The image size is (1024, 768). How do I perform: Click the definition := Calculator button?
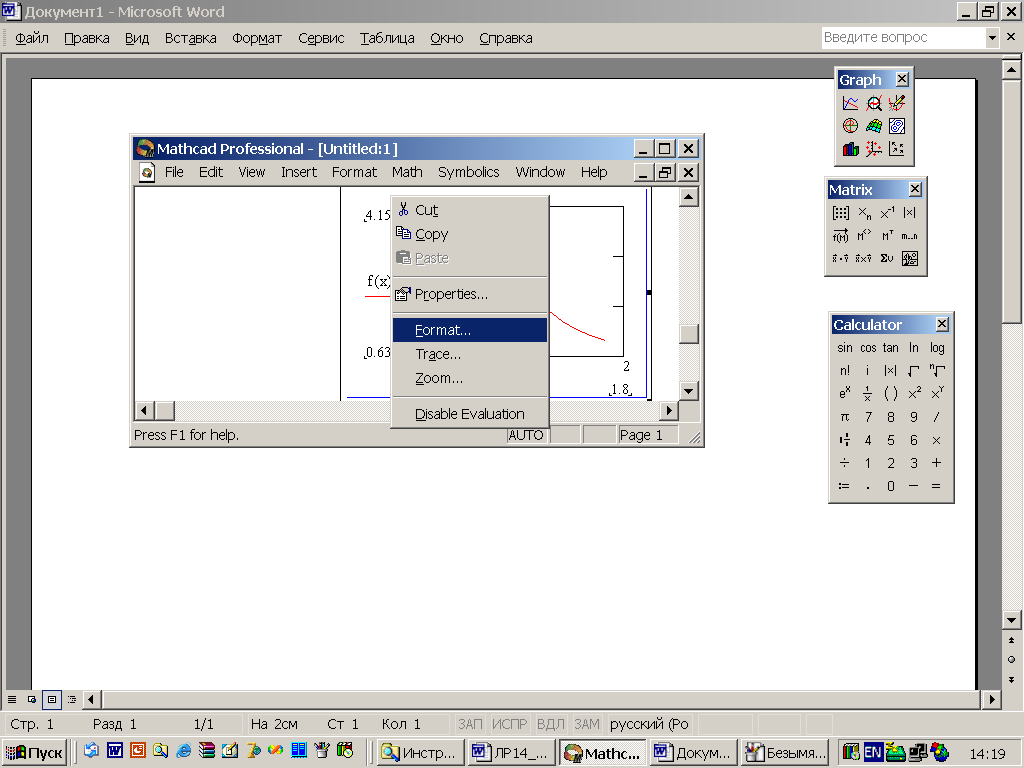(x=844, y=486)
